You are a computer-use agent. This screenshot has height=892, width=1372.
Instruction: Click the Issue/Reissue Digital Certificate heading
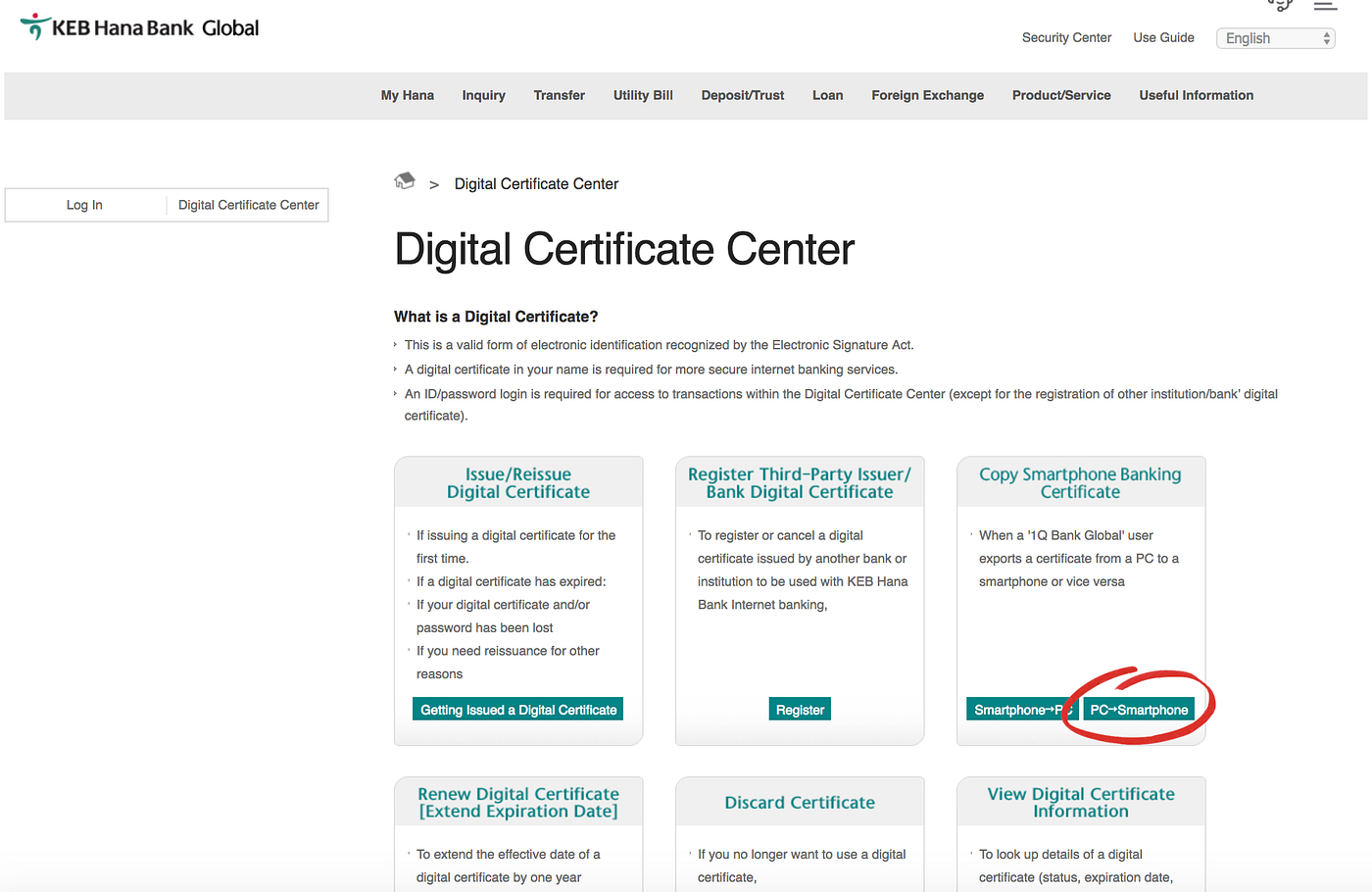(518, 483)
